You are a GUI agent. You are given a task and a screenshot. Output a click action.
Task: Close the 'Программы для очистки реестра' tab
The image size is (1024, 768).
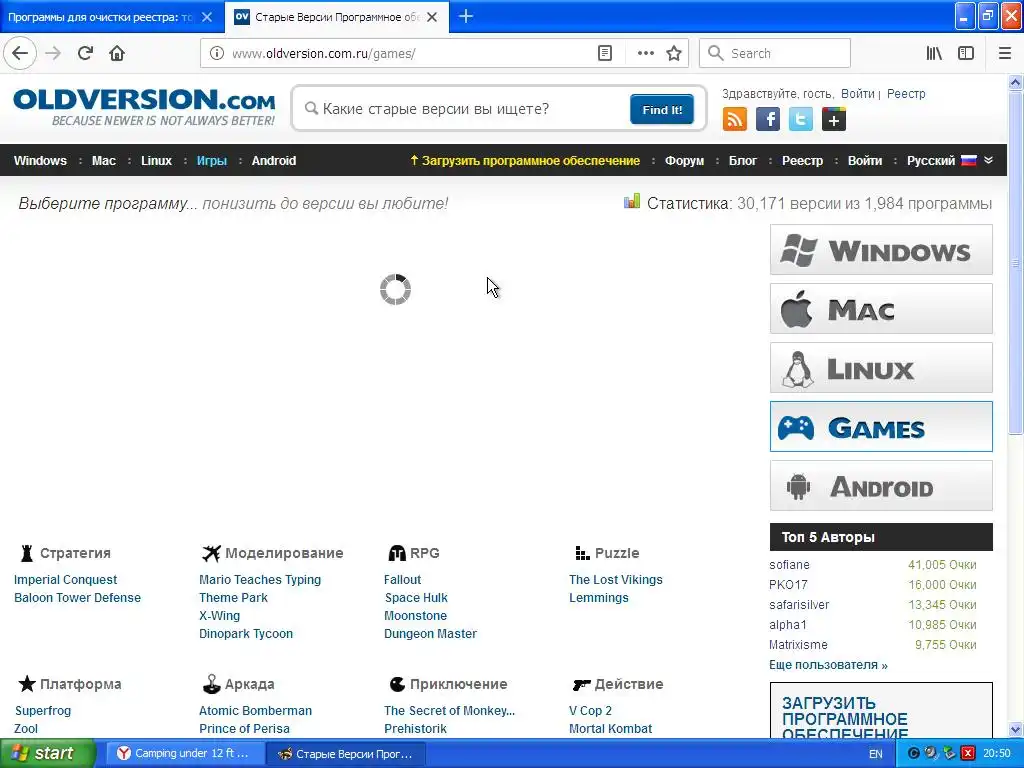[x=207, y=17]
